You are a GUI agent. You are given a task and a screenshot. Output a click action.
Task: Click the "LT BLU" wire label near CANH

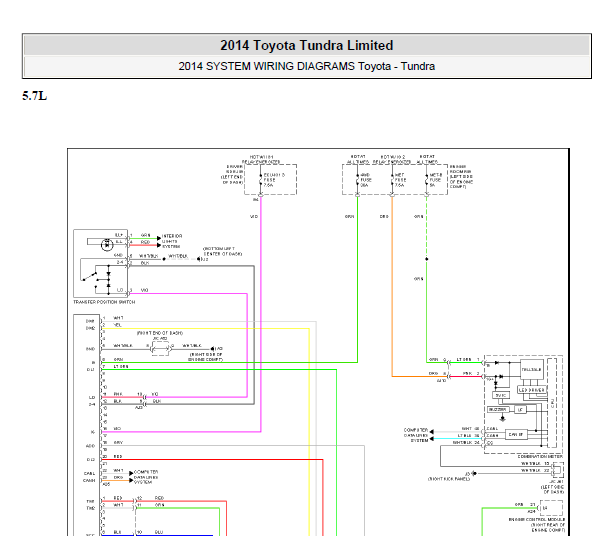464,436
